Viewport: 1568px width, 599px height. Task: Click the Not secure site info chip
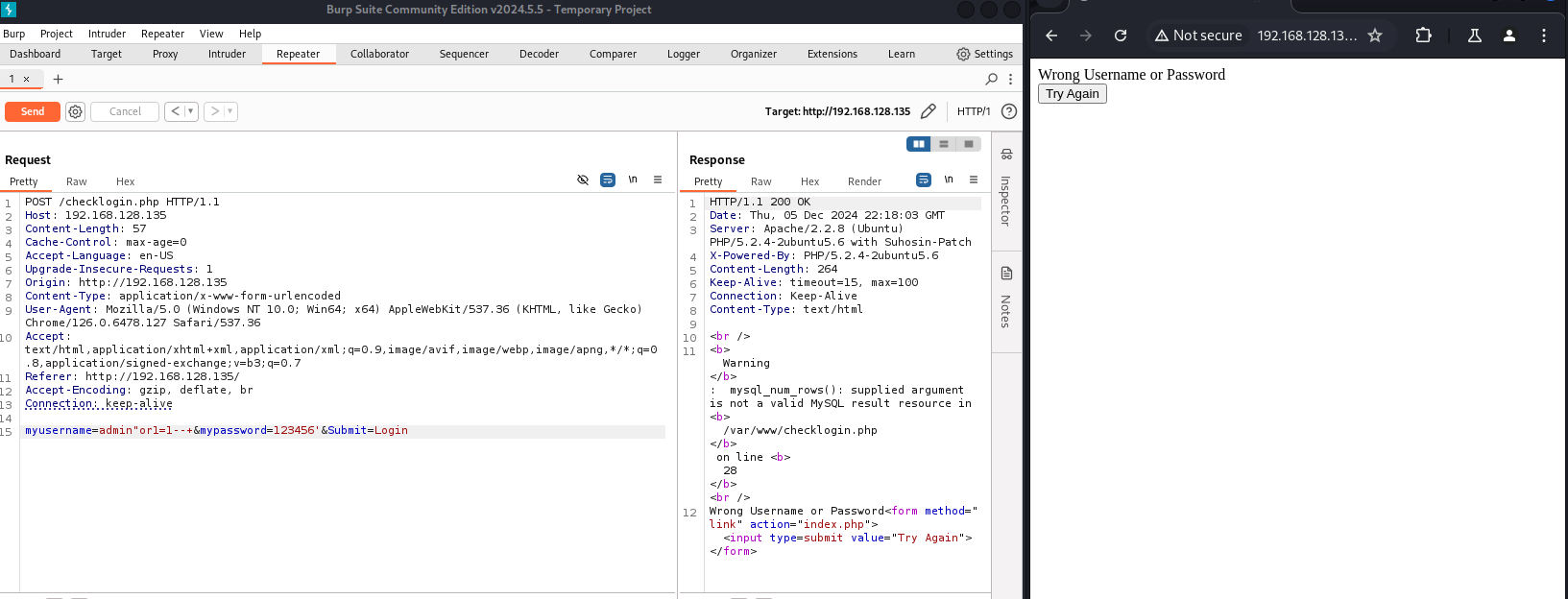coord(1198,36)
